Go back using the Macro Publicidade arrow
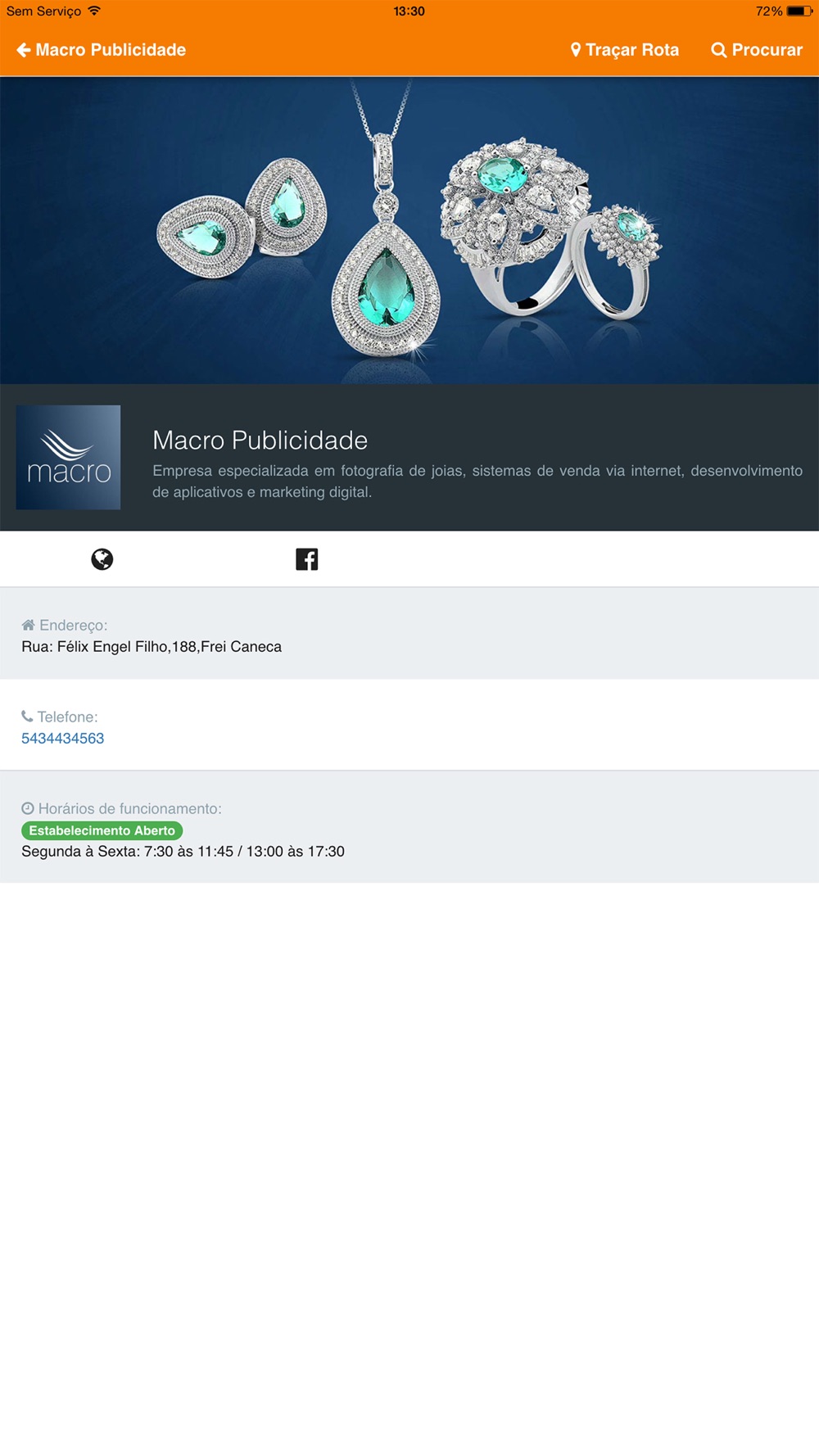819x1456 pixels. [x=101, y=50]
